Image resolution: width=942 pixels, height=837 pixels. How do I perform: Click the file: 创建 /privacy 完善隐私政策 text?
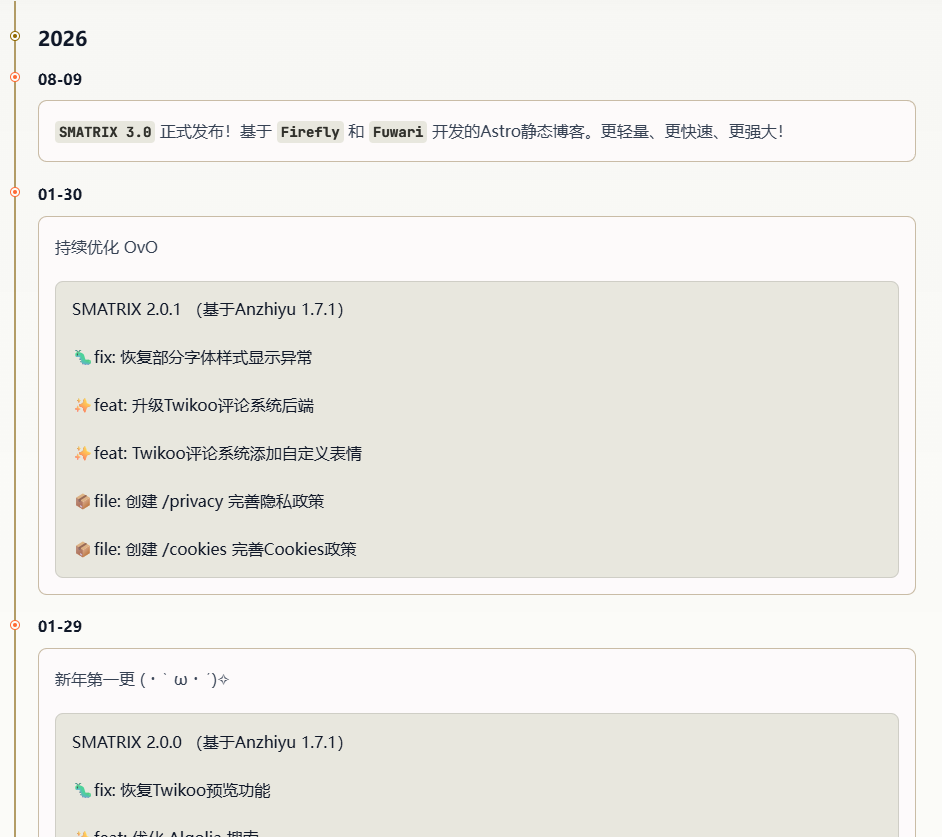coord(209,501)
